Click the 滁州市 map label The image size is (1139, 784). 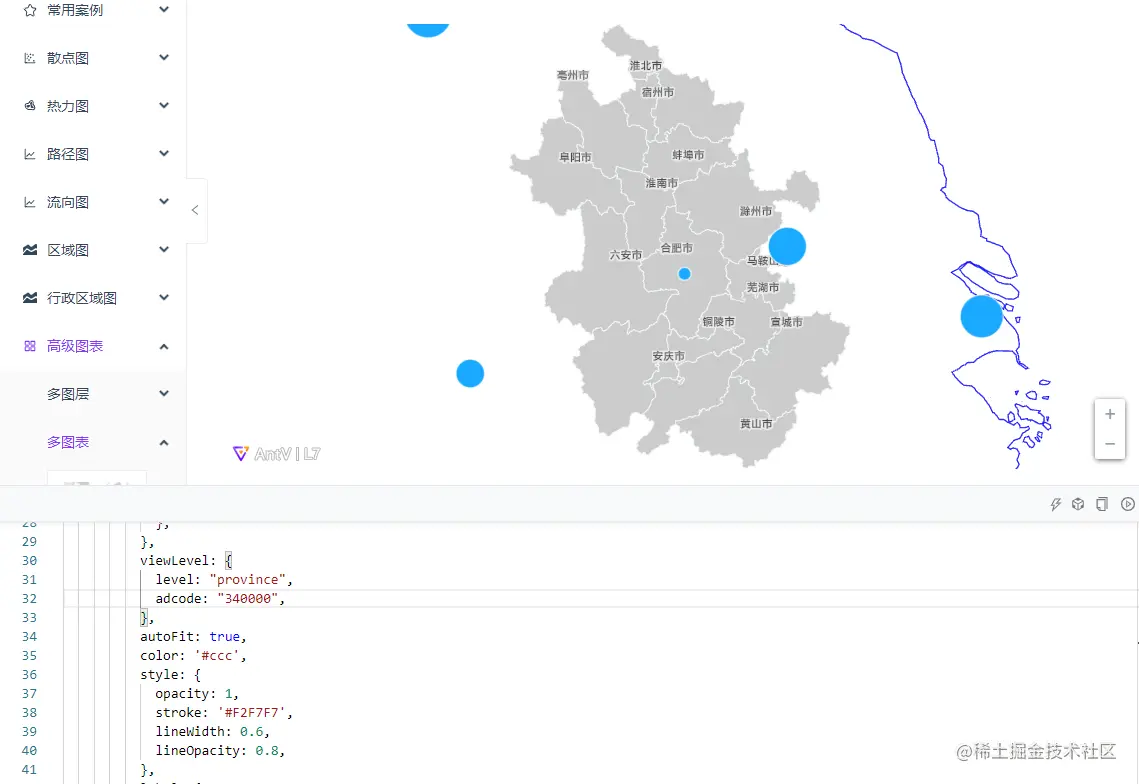point(756,211)
